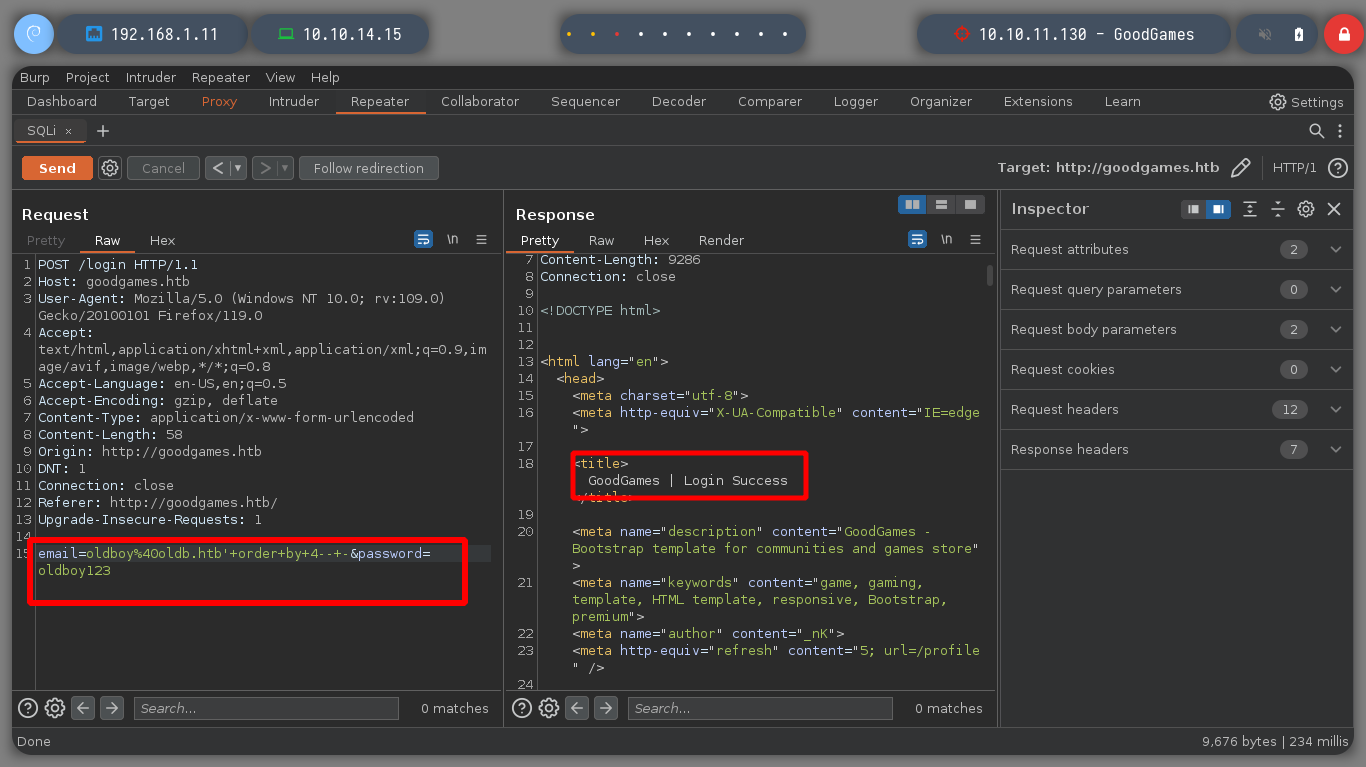Jump to next request search match

point(112,708)
